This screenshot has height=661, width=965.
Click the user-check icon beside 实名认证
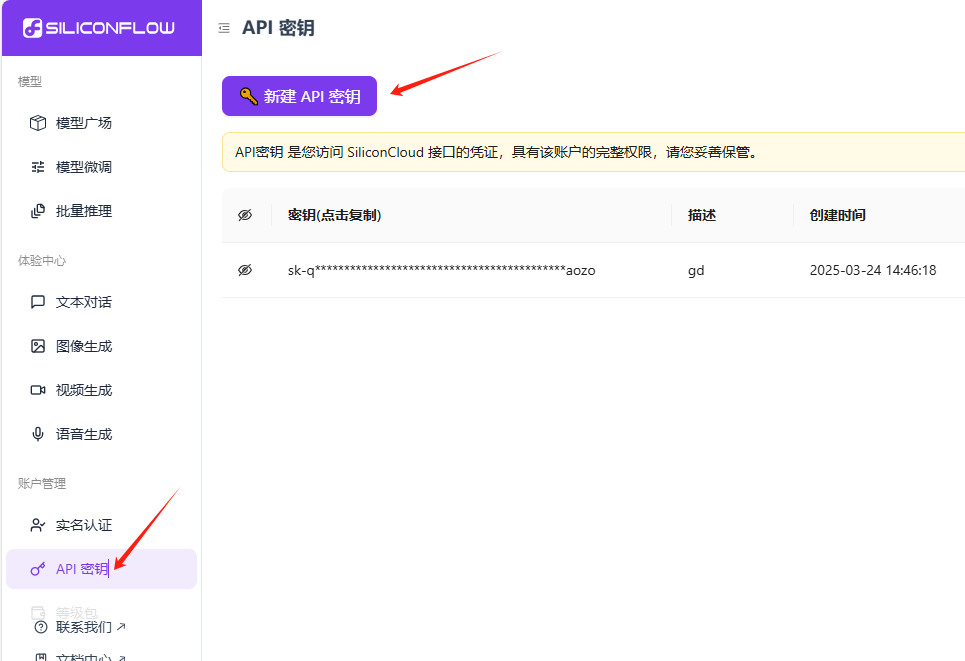pos(38,525)
